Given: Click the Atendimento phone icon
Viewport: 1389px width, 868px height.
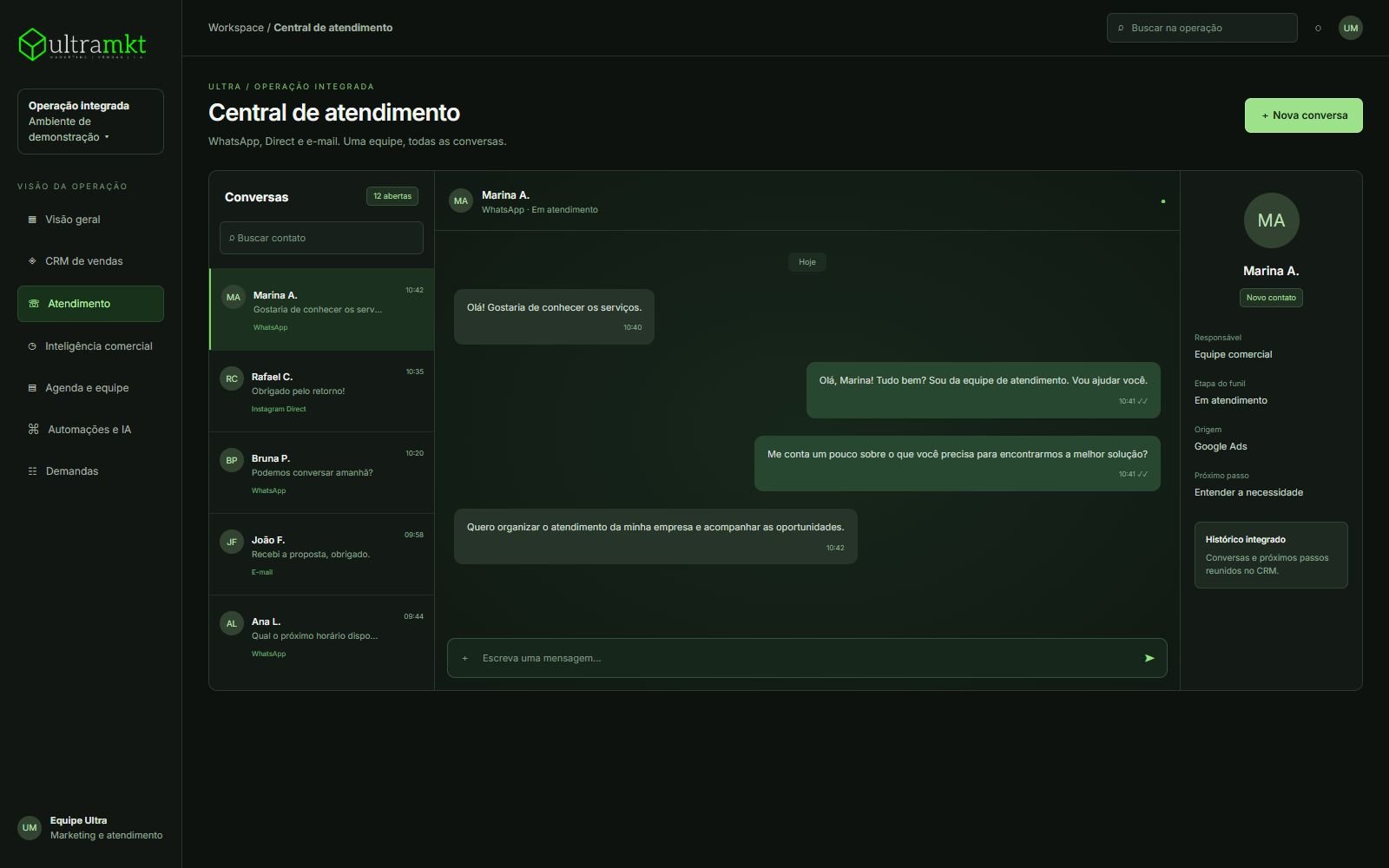Looking at the screenshot, I should [34, 304].
